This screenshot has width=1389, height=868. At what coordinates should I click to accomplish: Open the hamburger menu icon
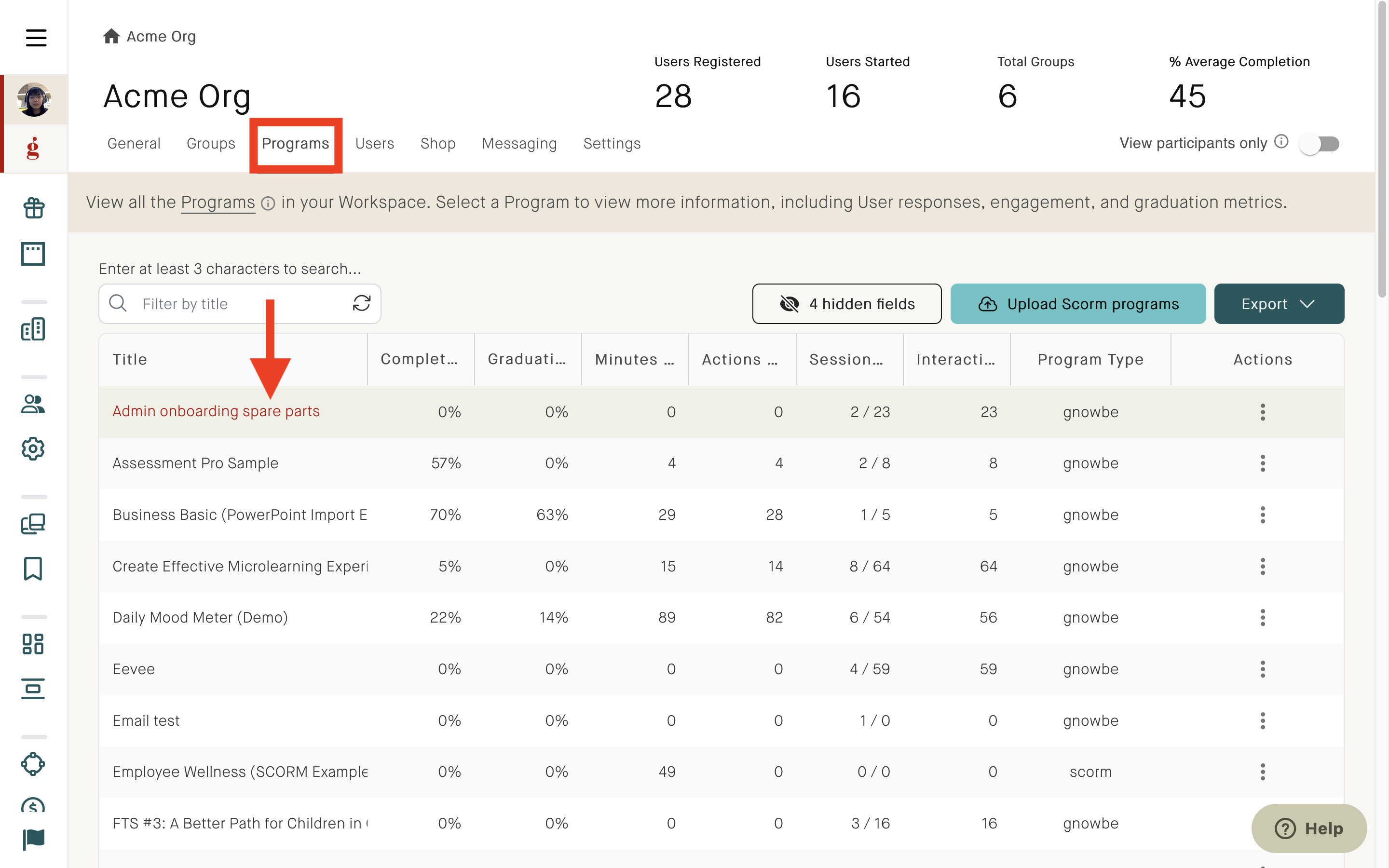click(36, 38)
